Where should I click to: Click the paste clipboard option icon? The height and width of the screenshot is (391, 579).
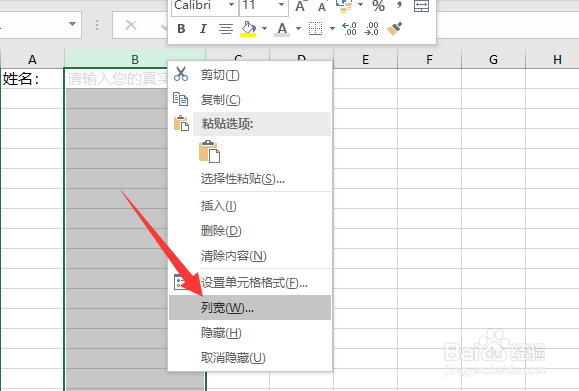point(209,151)
